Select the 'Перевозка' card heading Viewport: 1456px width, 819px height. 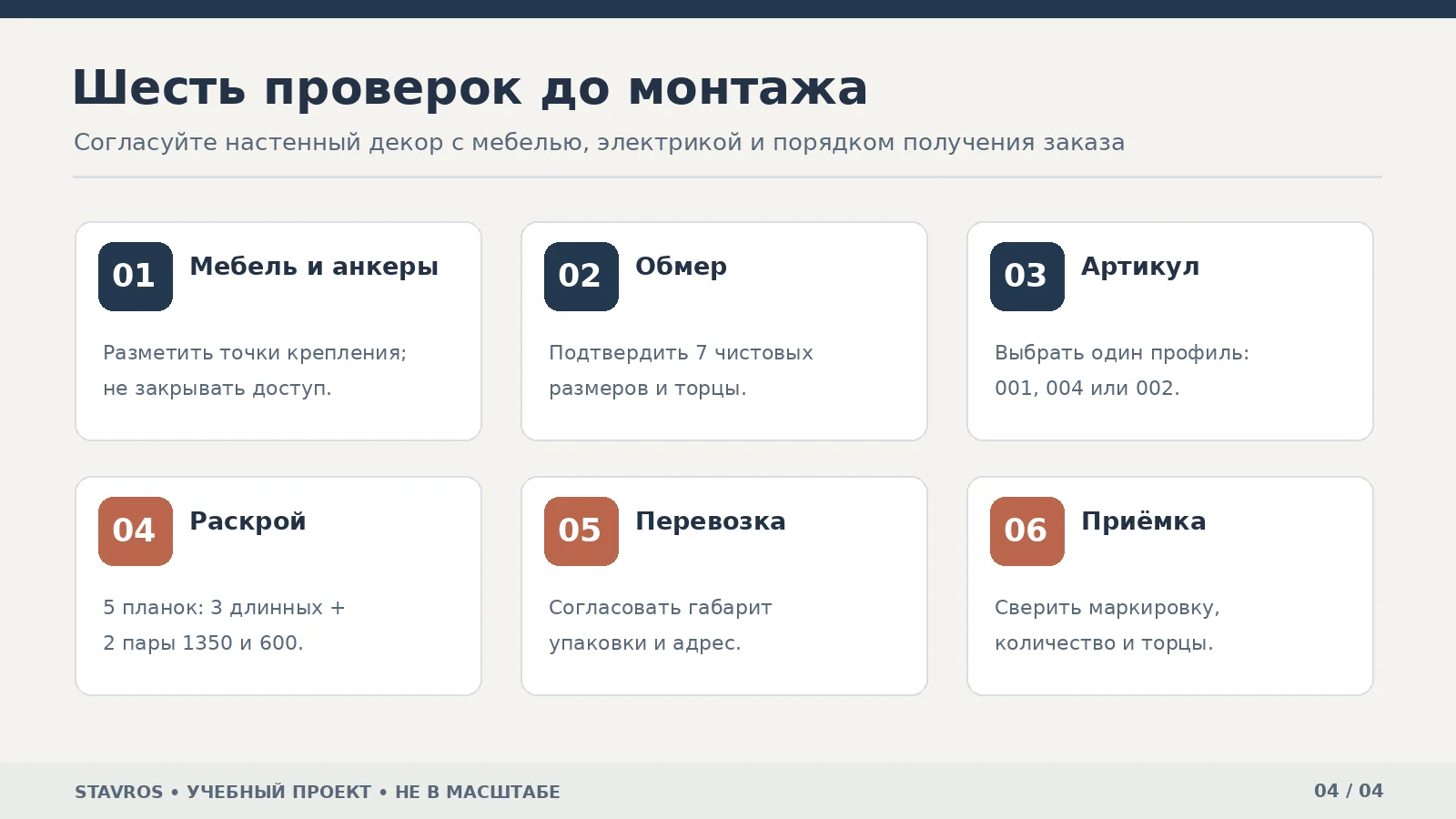[x=711, y=521]
